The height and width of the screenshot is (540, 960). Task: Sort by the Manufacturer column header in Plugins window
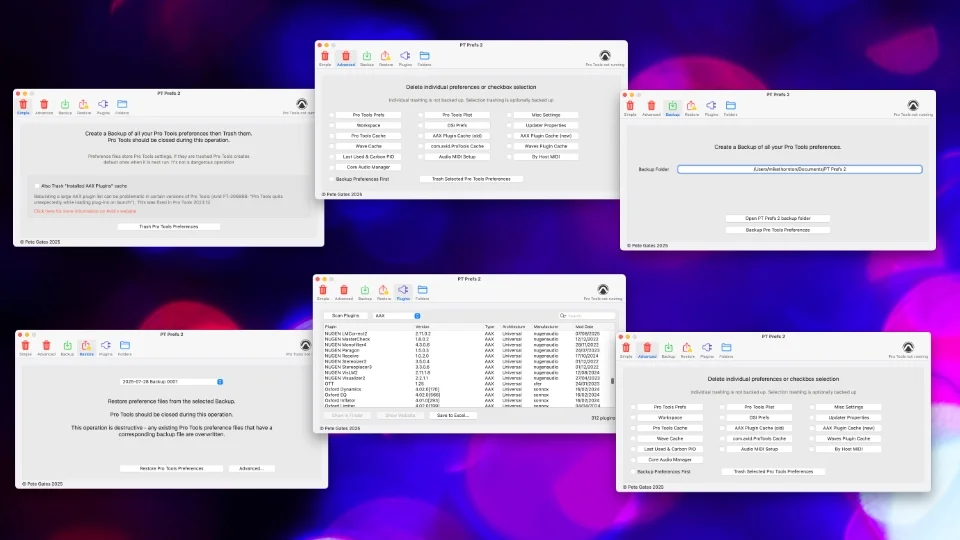point(546,327)
